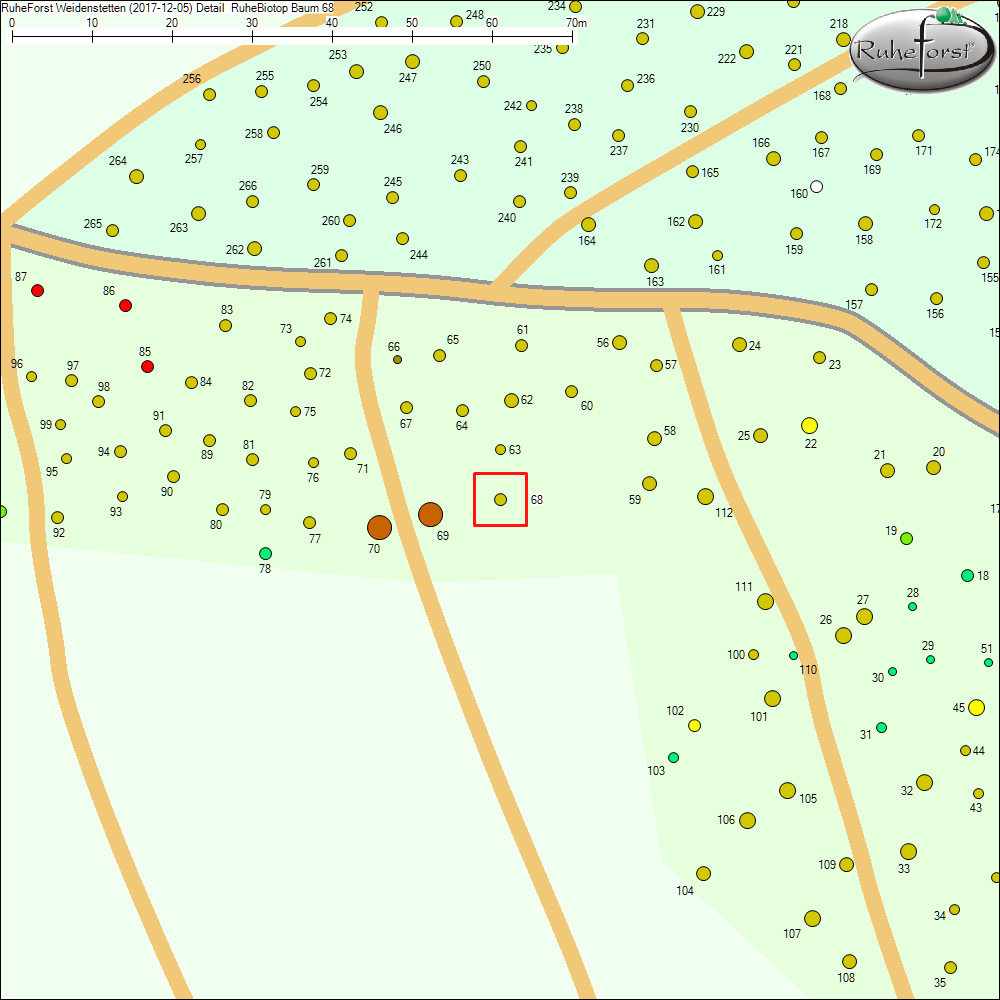Click the distance scale bar
Screen dimensions: 1000x1000
pos(292,35)
